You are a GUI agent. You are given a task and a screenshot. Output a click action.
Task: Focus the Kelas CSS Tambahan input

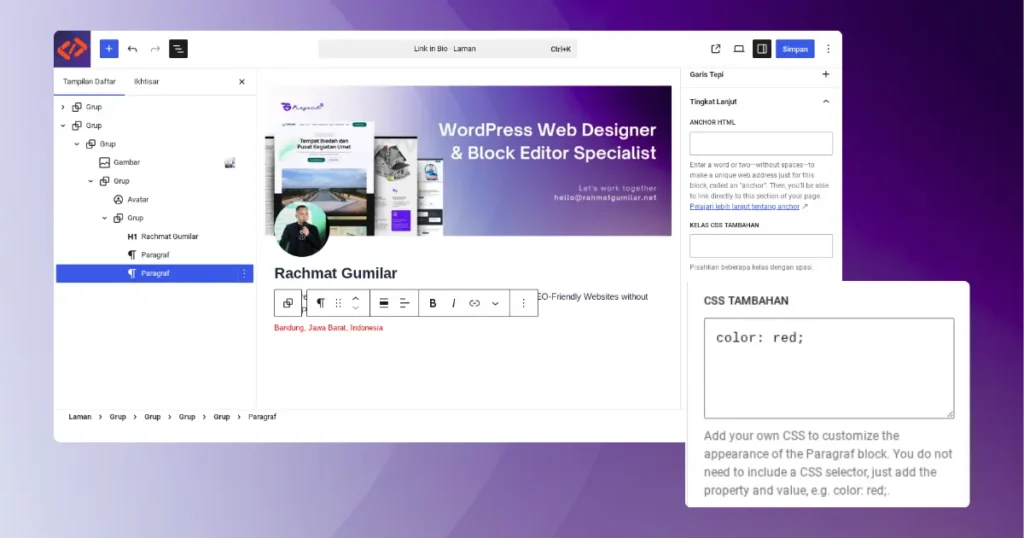pos(761,246)
